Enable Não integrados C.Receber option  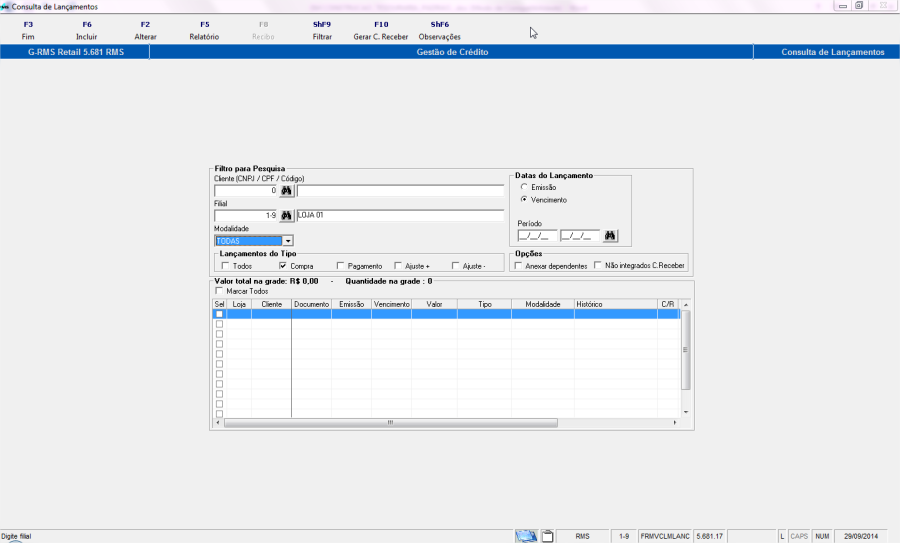coord(598,265)
